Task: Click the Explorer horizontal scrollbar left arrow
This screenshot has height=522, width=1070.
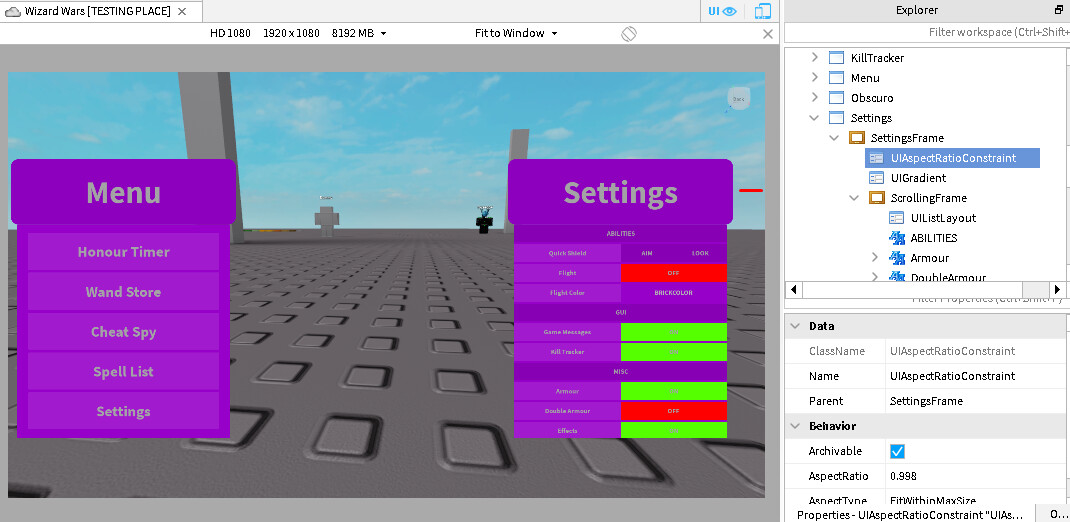Action: pyautogui.click(x=794, y=289)
